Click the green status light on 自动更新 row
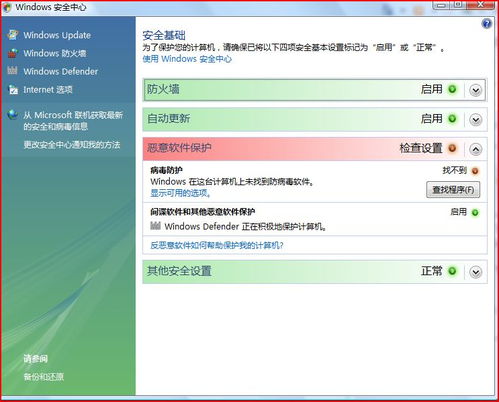The height and width of the screenshot is (402, 499). click(x=452, y=119)
